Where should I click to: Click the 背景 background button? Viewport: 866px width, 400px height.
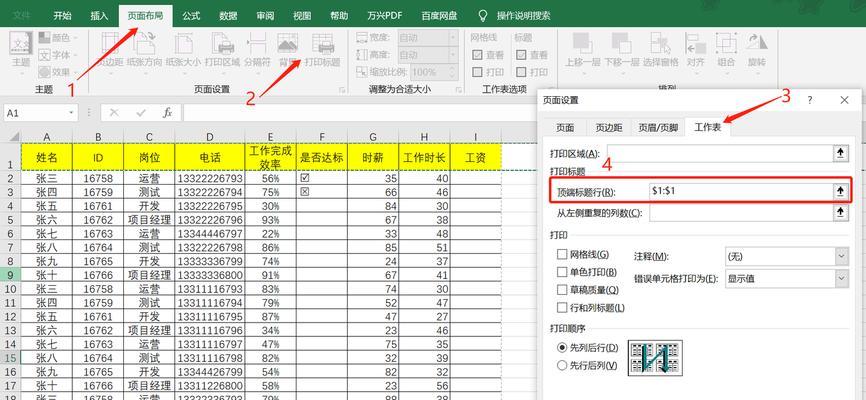click(x=287, y=50)
